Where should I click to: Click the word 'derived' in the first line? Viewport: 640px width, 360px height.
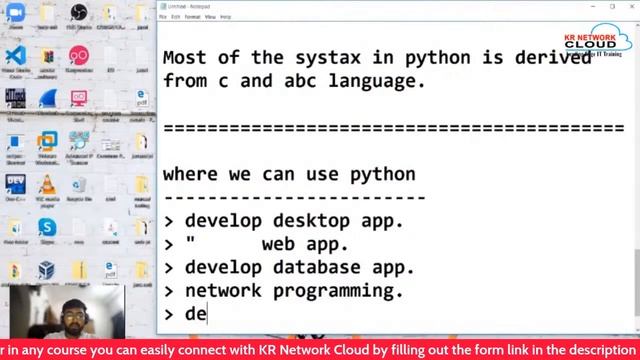pos(553,57)
